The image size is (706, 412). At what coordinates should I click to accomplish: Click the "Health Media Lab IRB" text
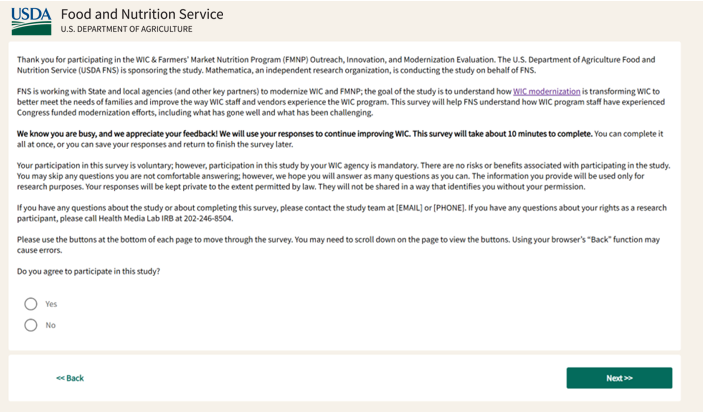click(133, 218)
